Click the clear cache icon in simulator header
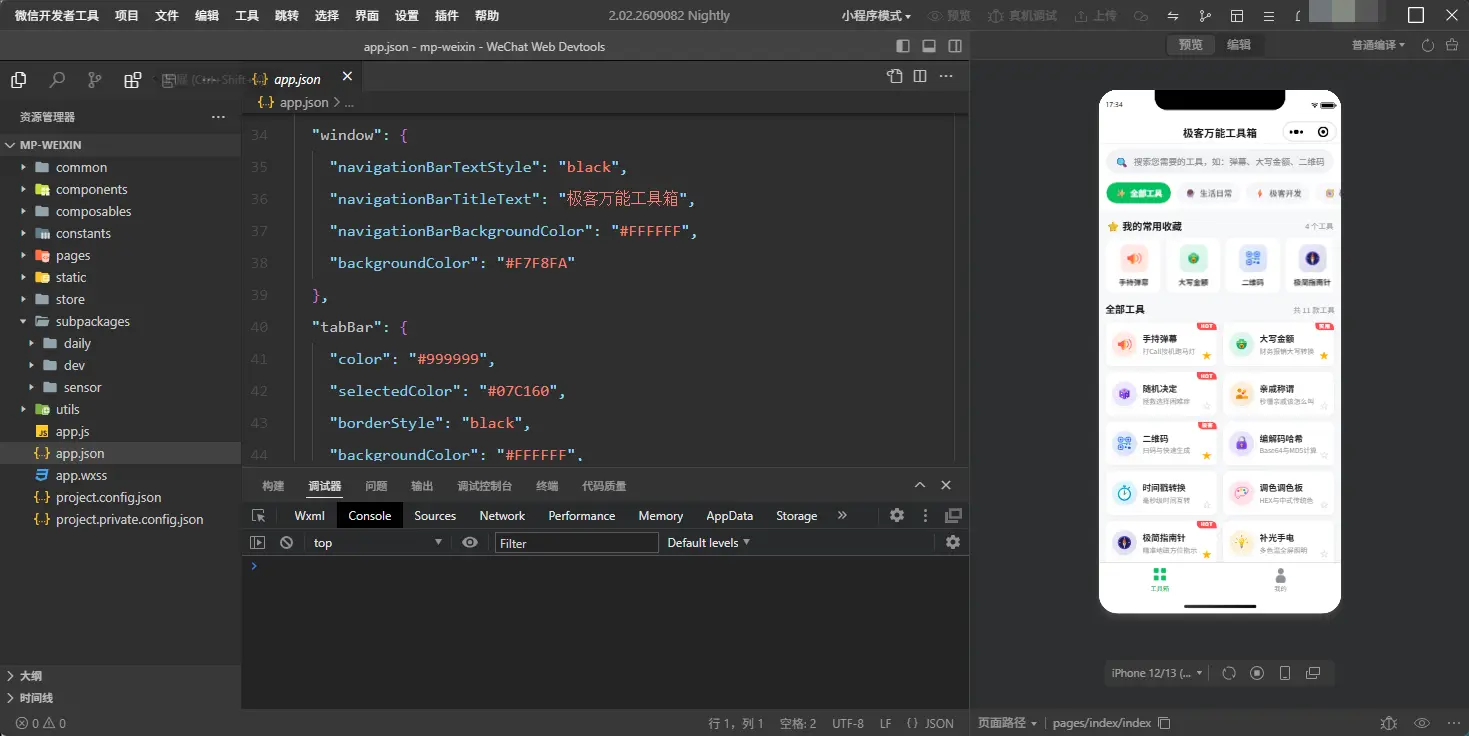1469x736 pixels. (x=1452, y=45)
